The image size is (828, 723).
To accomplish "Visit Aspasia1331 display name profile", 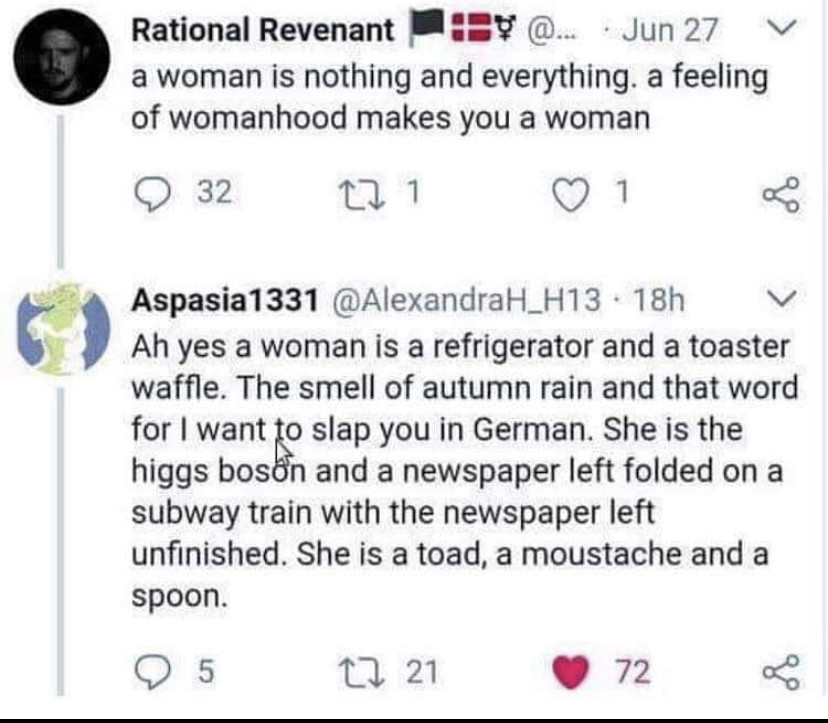I will click(224, 298).
